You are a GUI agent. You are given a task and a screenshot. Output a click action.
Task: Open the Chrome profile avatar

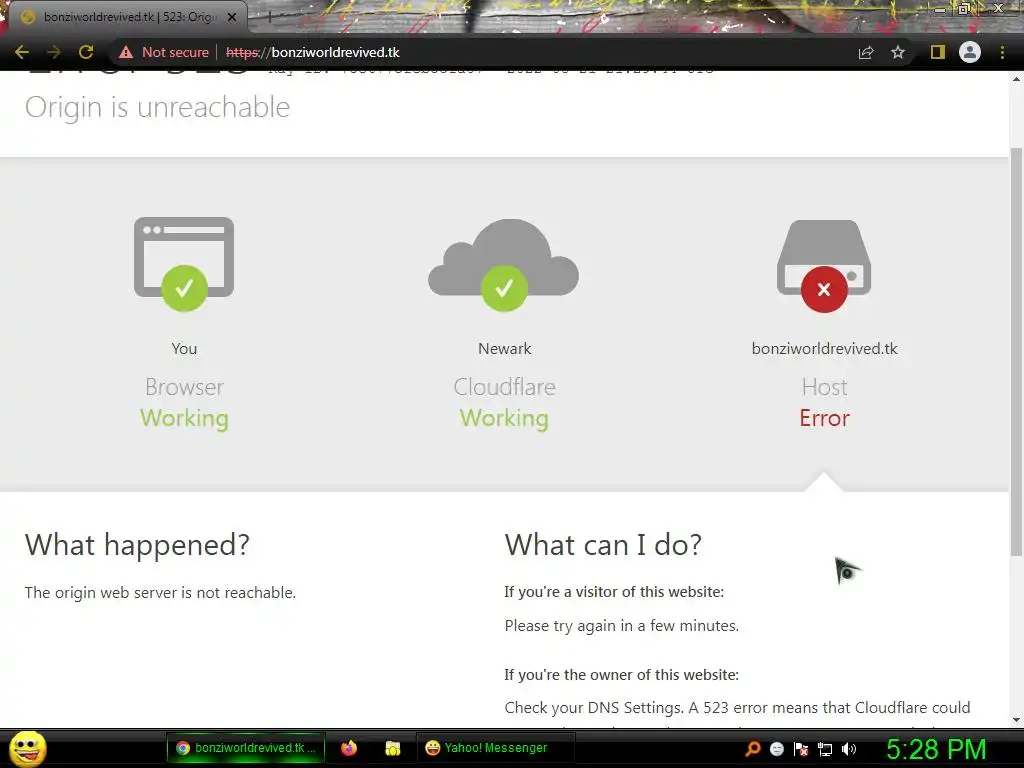pos(970,52)
